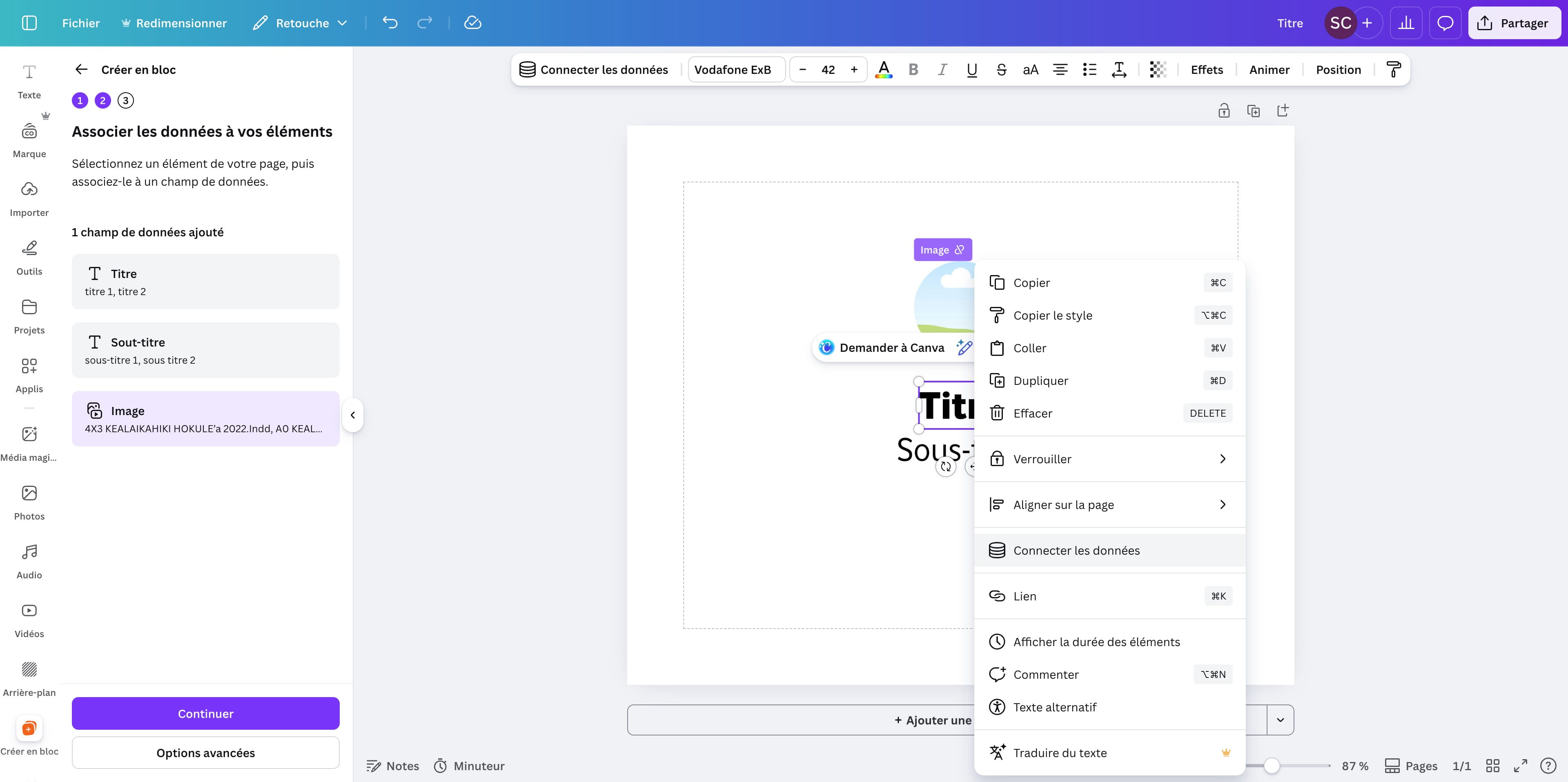Viewport: 1568px width, 782px height.
Task: Open the Vodafone ExB font selector
Action: [737, 69]
